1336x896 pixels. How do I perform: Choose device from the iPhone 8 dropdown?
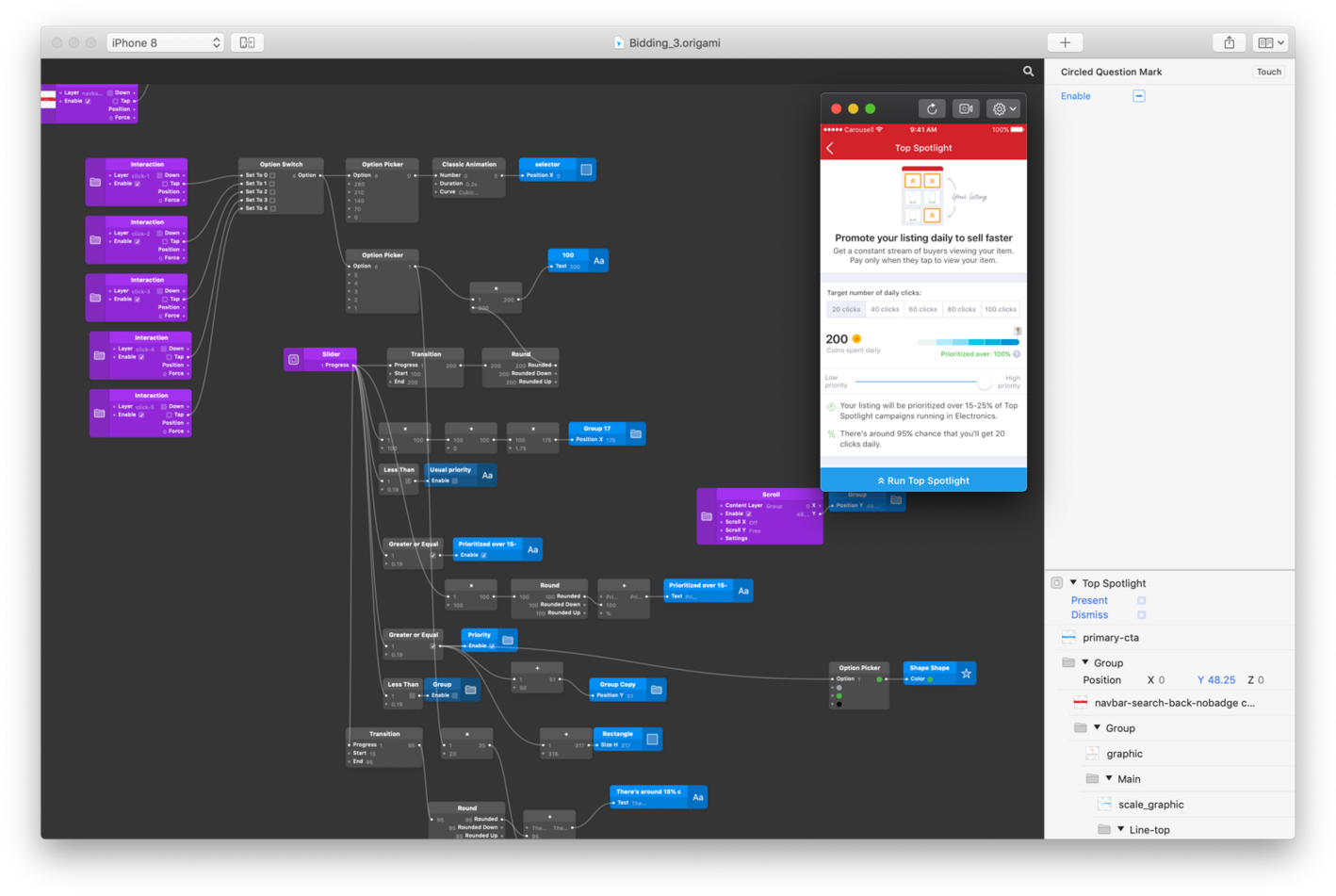pos(165,42)
